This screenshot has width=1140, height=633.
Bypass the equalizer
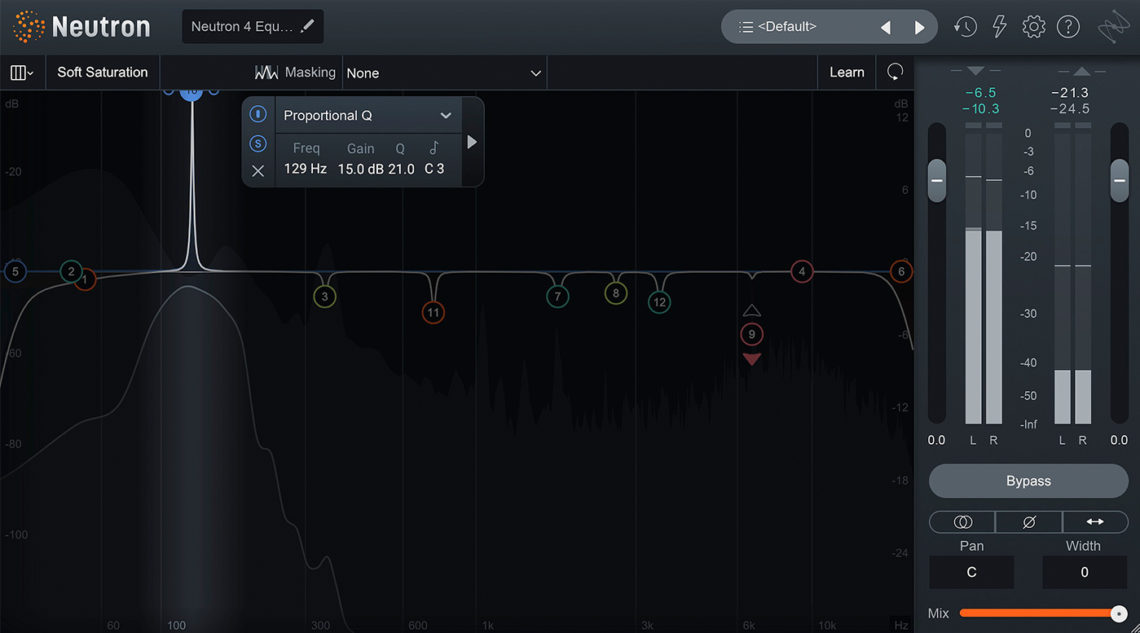click(x=1028, y=481)
